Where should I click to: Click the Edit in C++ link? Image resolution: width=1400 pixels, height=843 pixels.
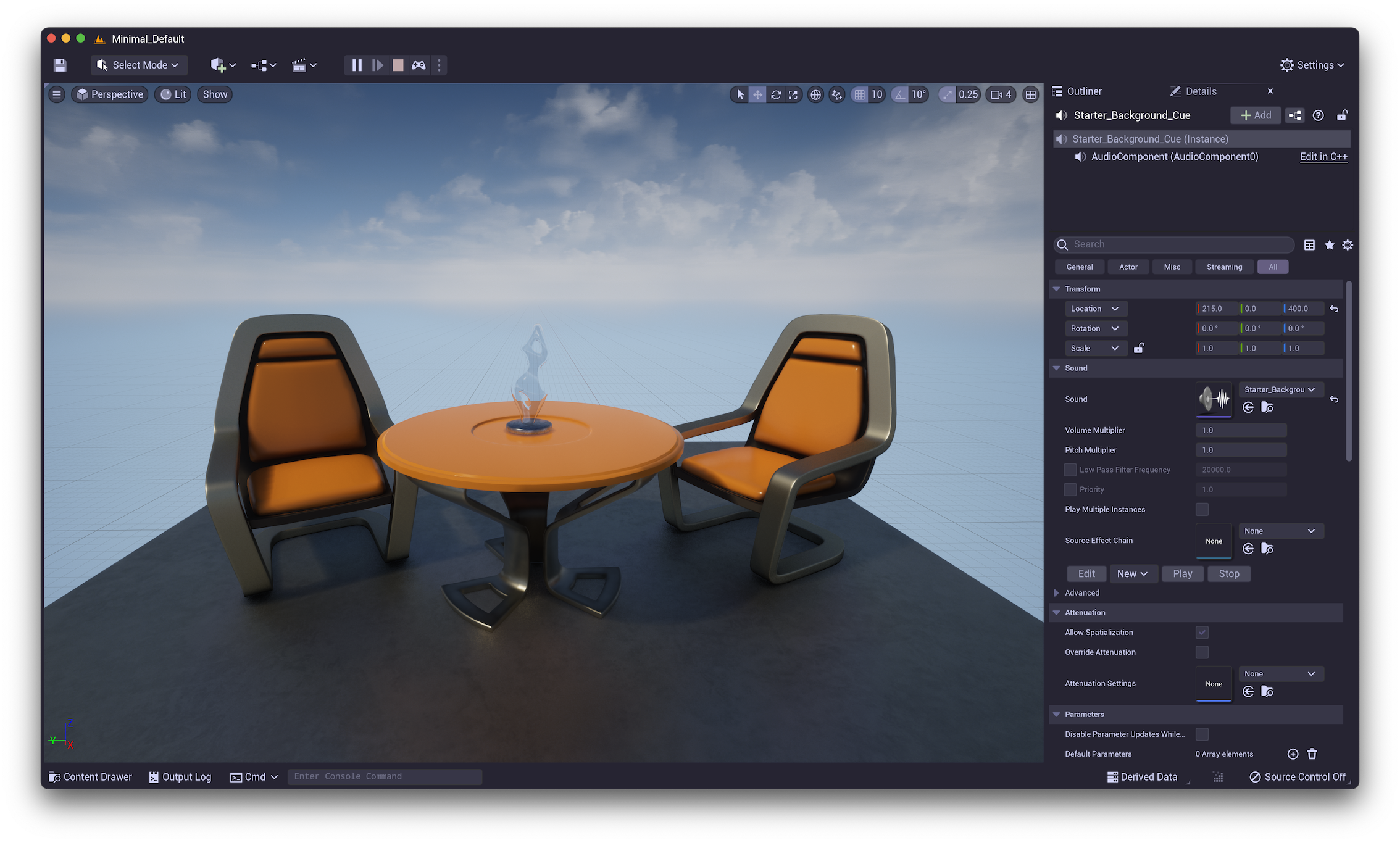[1323, 157]
